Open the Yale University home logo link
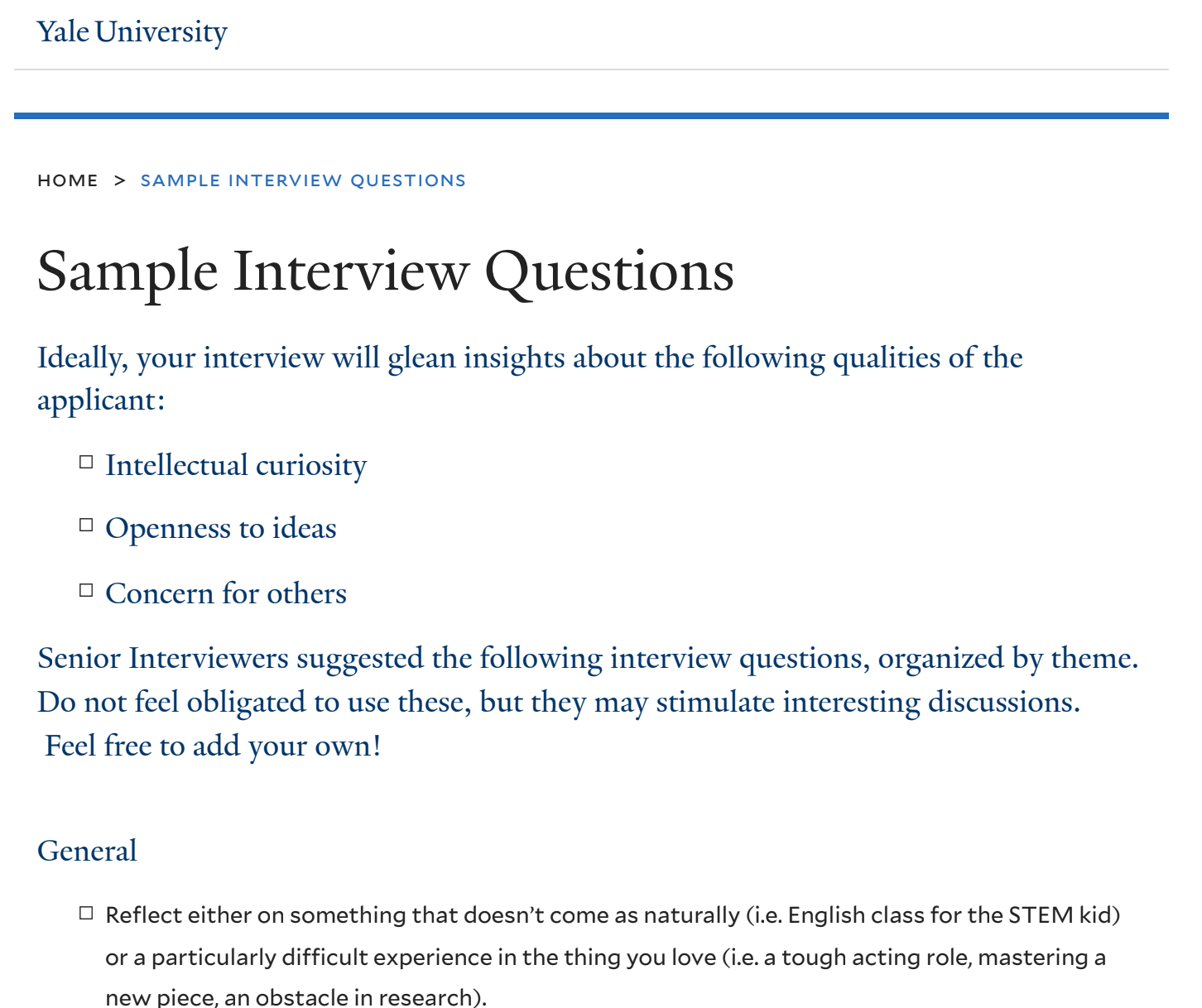1202x1008 pixels. coord(132,32)
